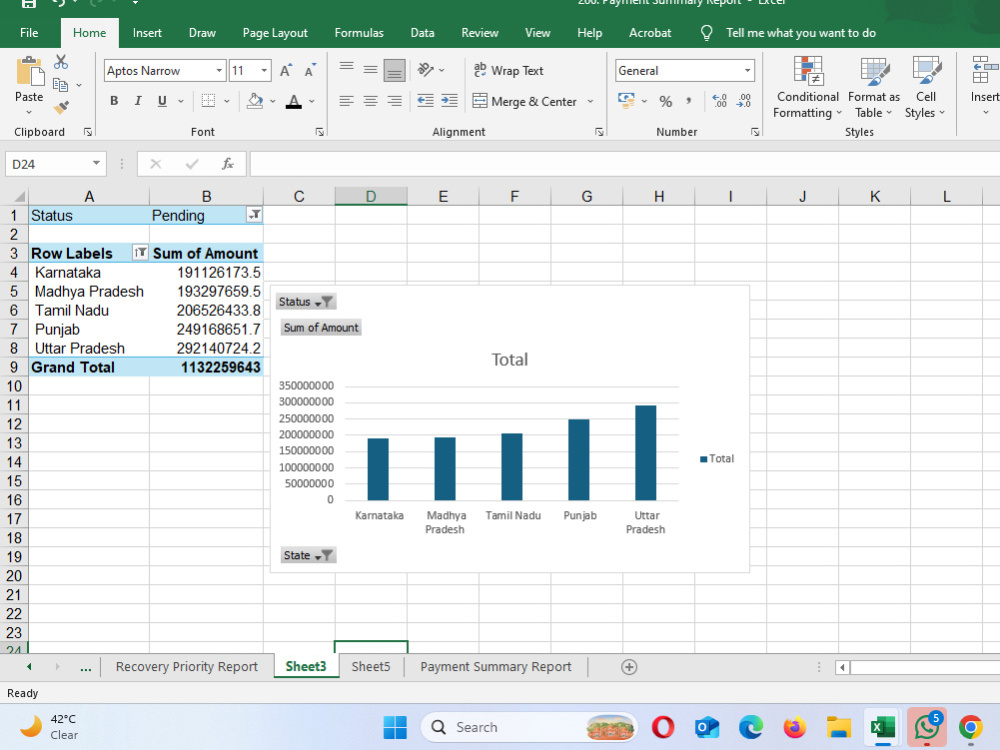The width and height of the screenshot is (1000, 750).
Task: Open the Name Box dropdown arrow
Action: click(x=96, y=164)
